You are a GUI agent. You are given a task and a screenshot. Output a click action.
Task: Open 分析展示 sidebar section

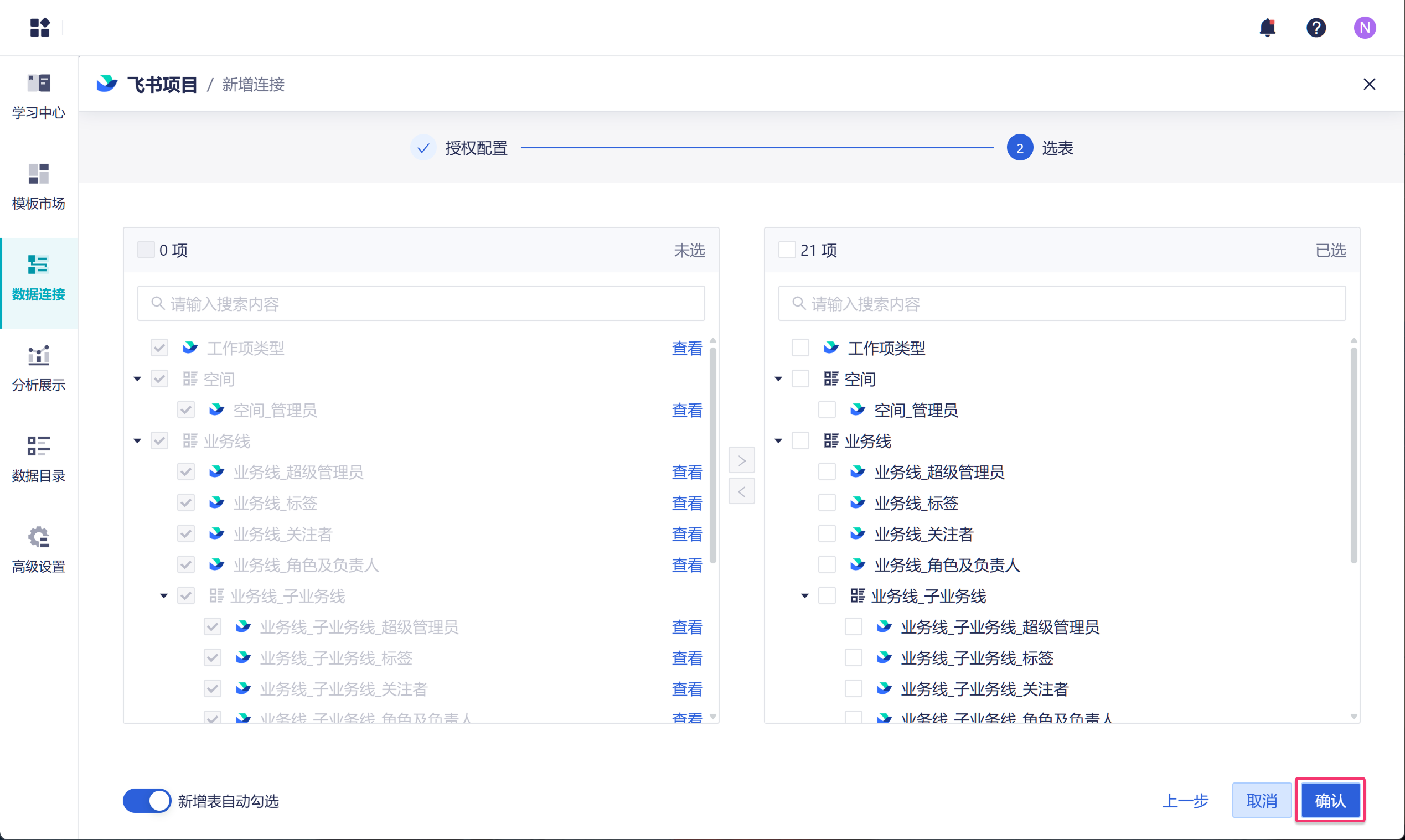pos(39,369)
